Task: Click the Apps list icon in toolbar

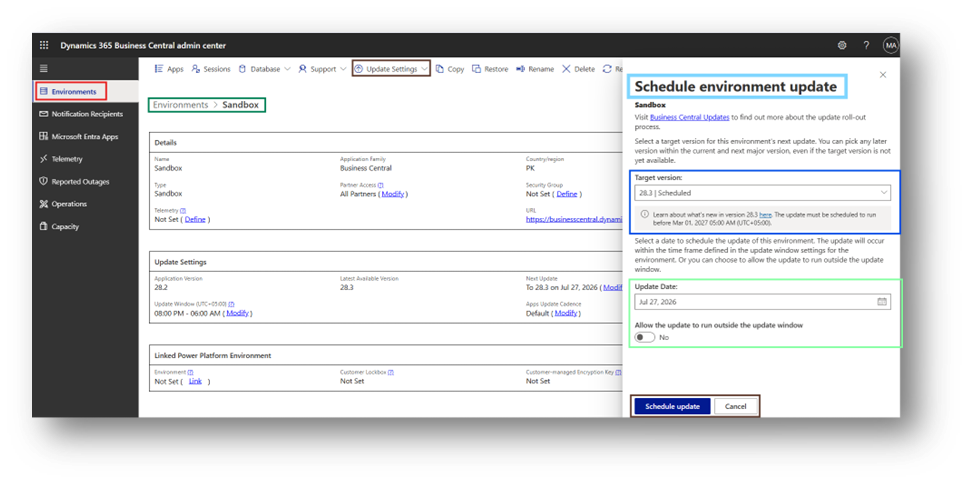Action: (159, 69)
